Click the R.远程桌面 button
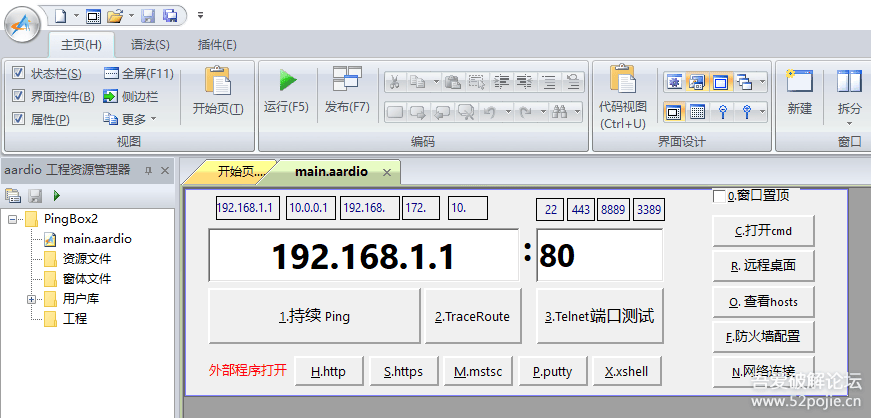This screenshot has width=871, height=418. click(763, 266)
